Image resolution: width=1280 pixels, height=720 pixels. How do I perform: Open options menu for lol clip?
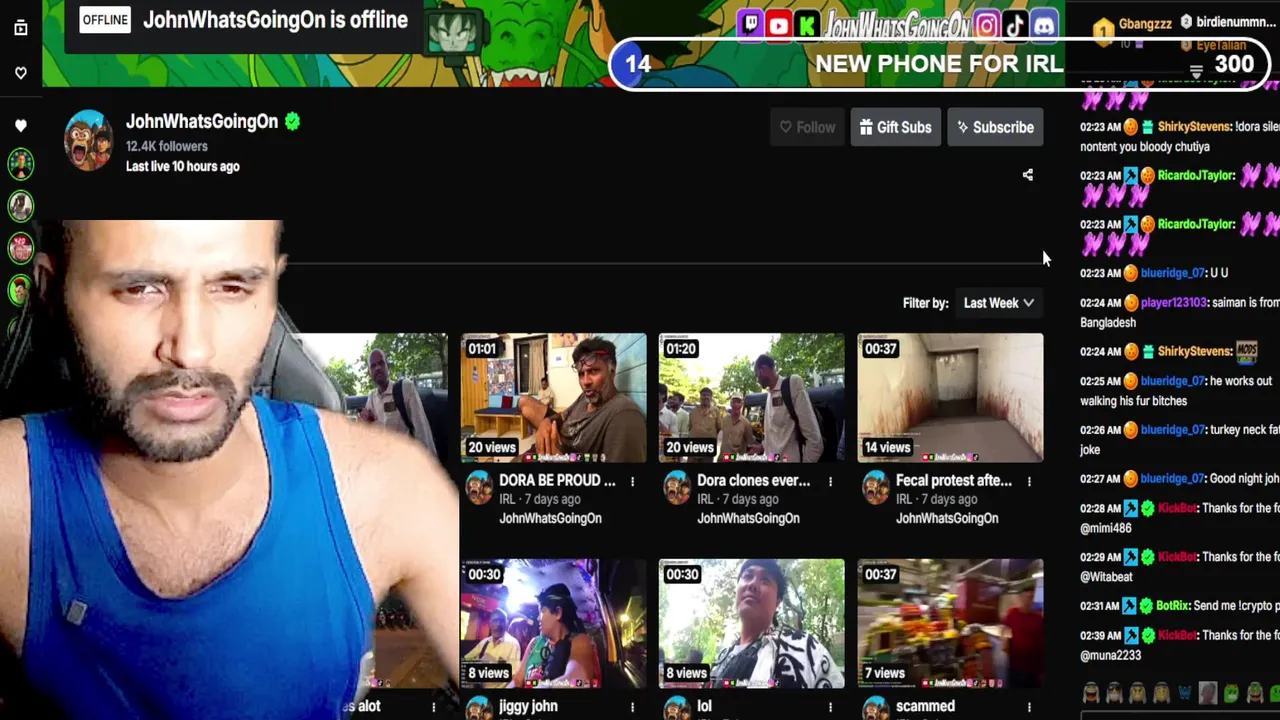(830, 707)
